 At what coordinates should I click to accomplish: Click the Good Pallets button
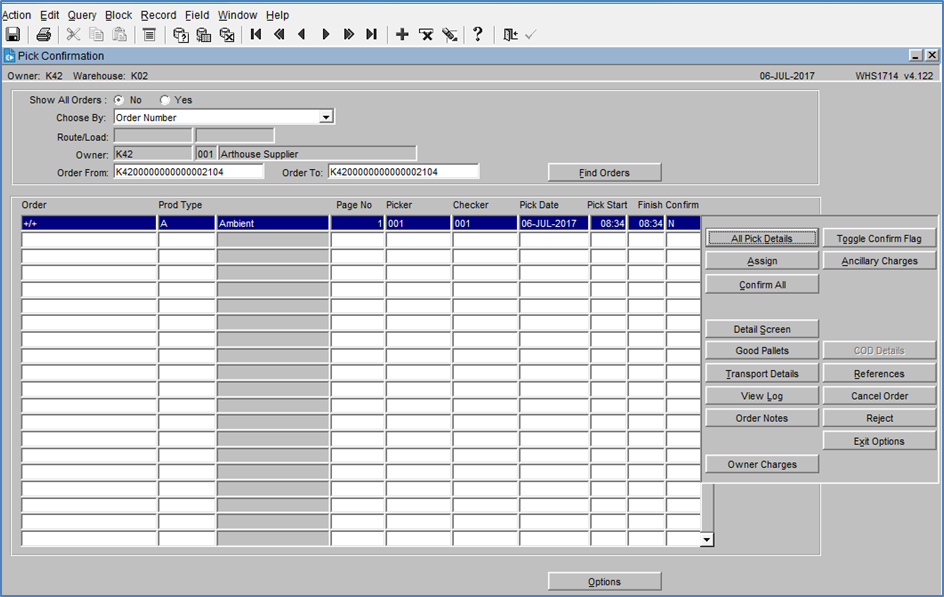[762, 350]
